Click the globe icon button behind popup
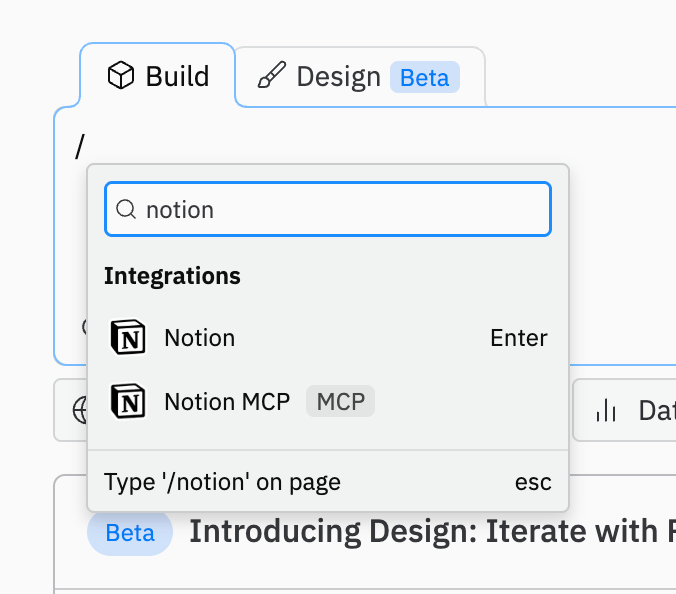Screen dimensions: 676x594 coord(78,410)
